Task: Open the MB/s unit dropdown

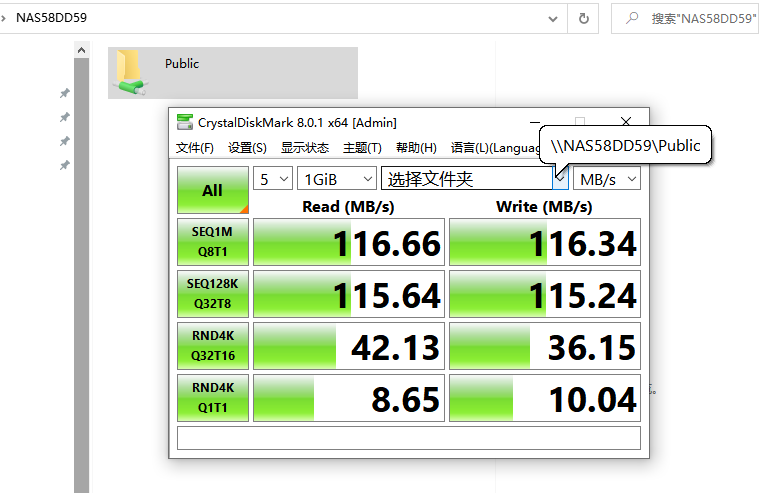Action: tap(607, 179)
